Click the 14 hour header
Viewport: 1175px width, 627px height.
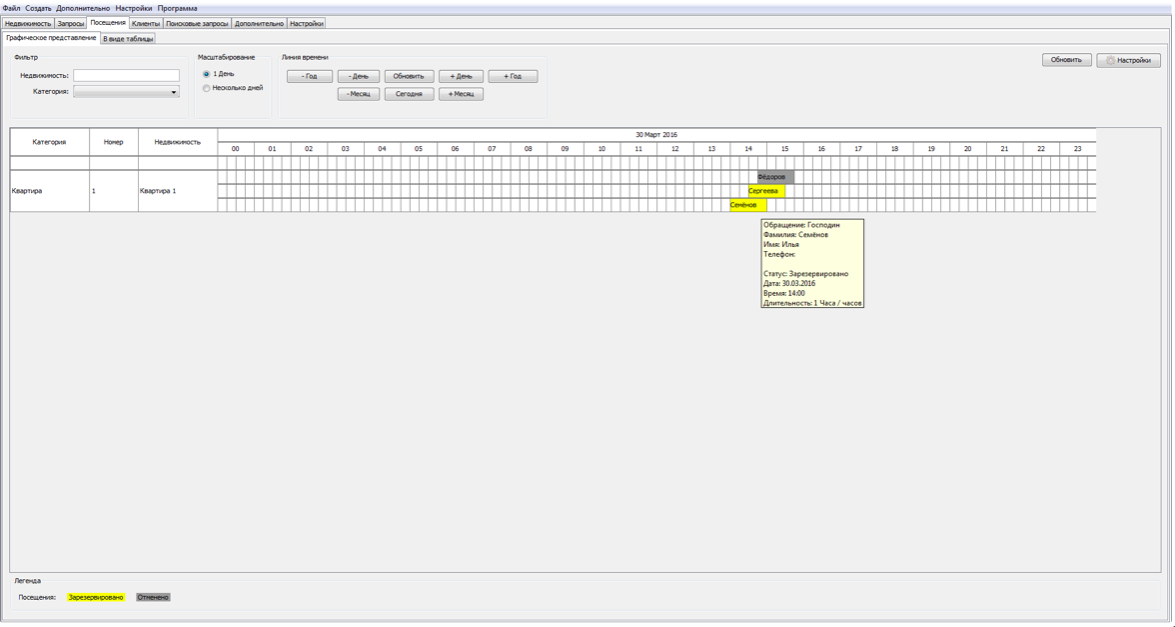click(748, 149)
